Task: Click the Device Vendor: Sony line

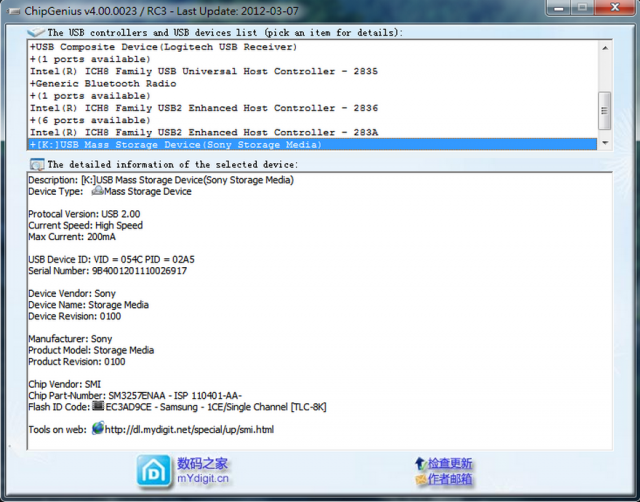Action: tap(72, 293)
